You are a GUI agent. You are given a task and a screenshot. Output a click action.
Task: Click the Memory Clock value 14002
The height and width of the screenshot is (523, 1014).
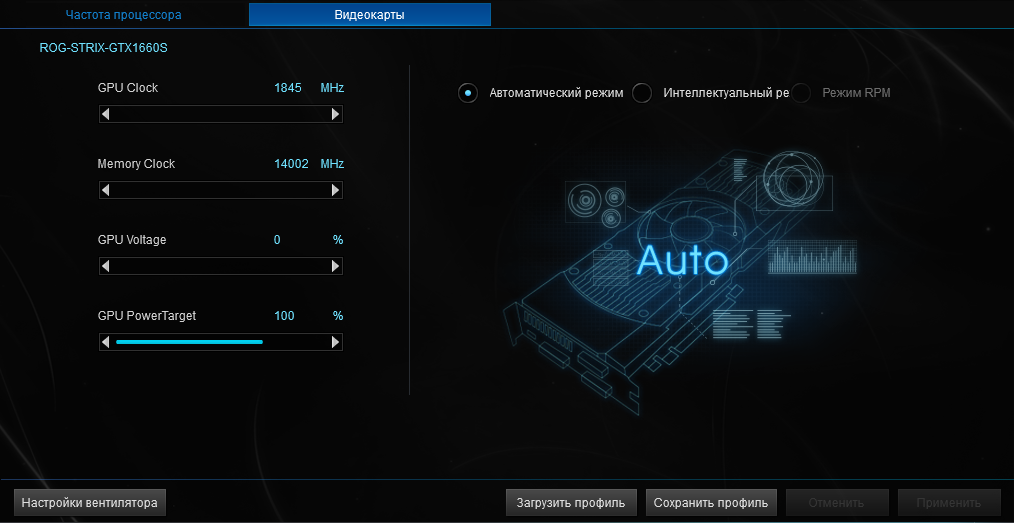pyautogui.click(x=291, y=164)
